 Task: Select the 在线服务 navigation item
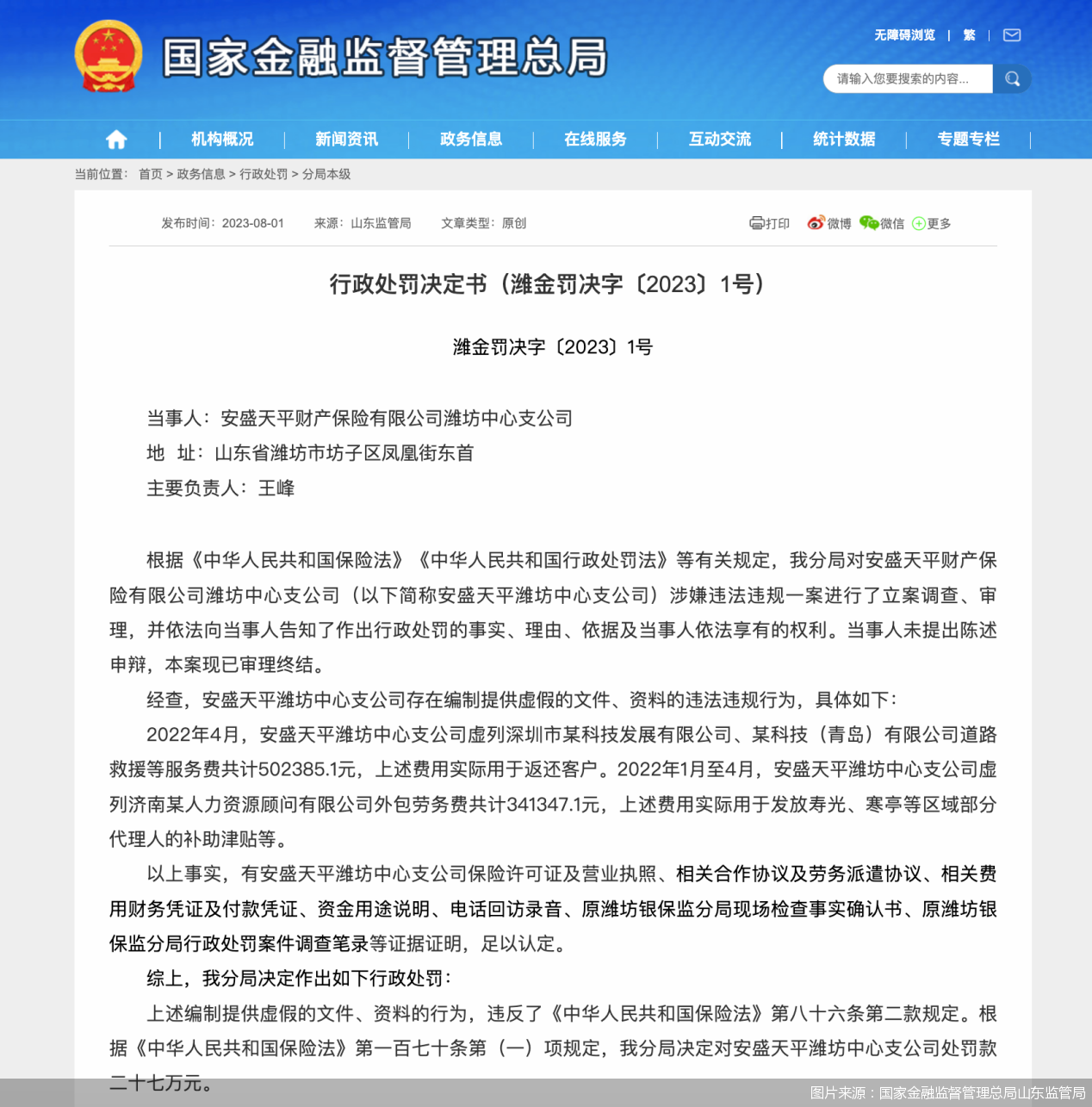(595, 139)
